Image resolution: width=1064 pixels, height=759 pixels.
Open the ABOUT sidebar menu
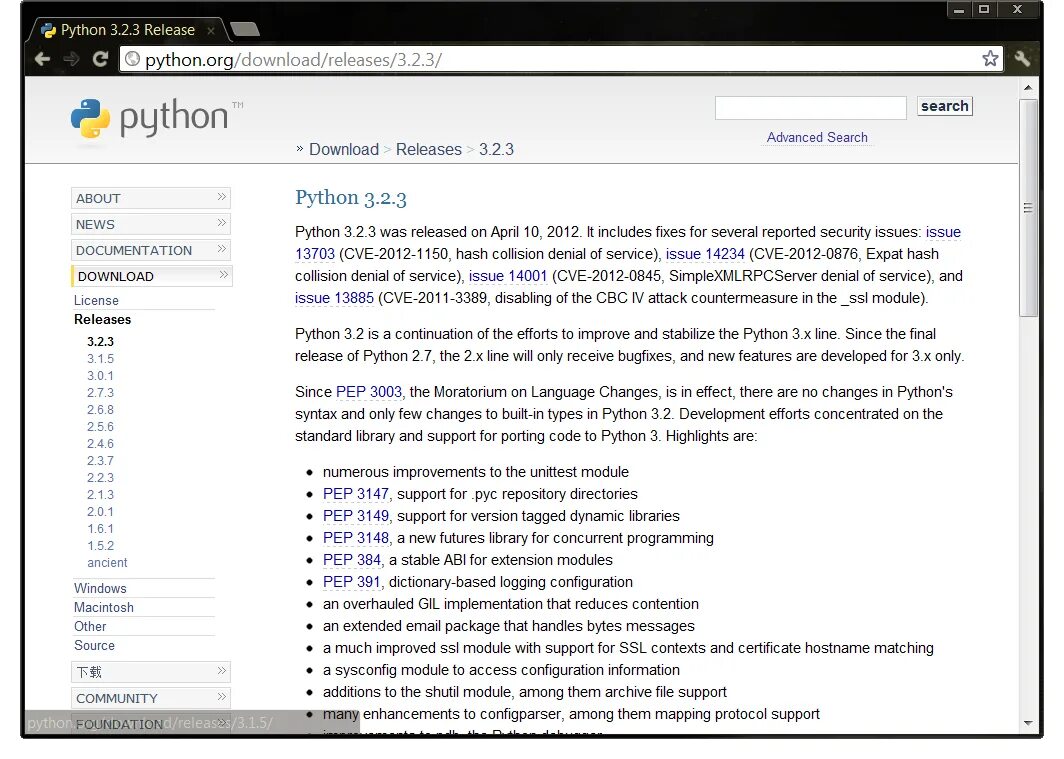point(151,198)
